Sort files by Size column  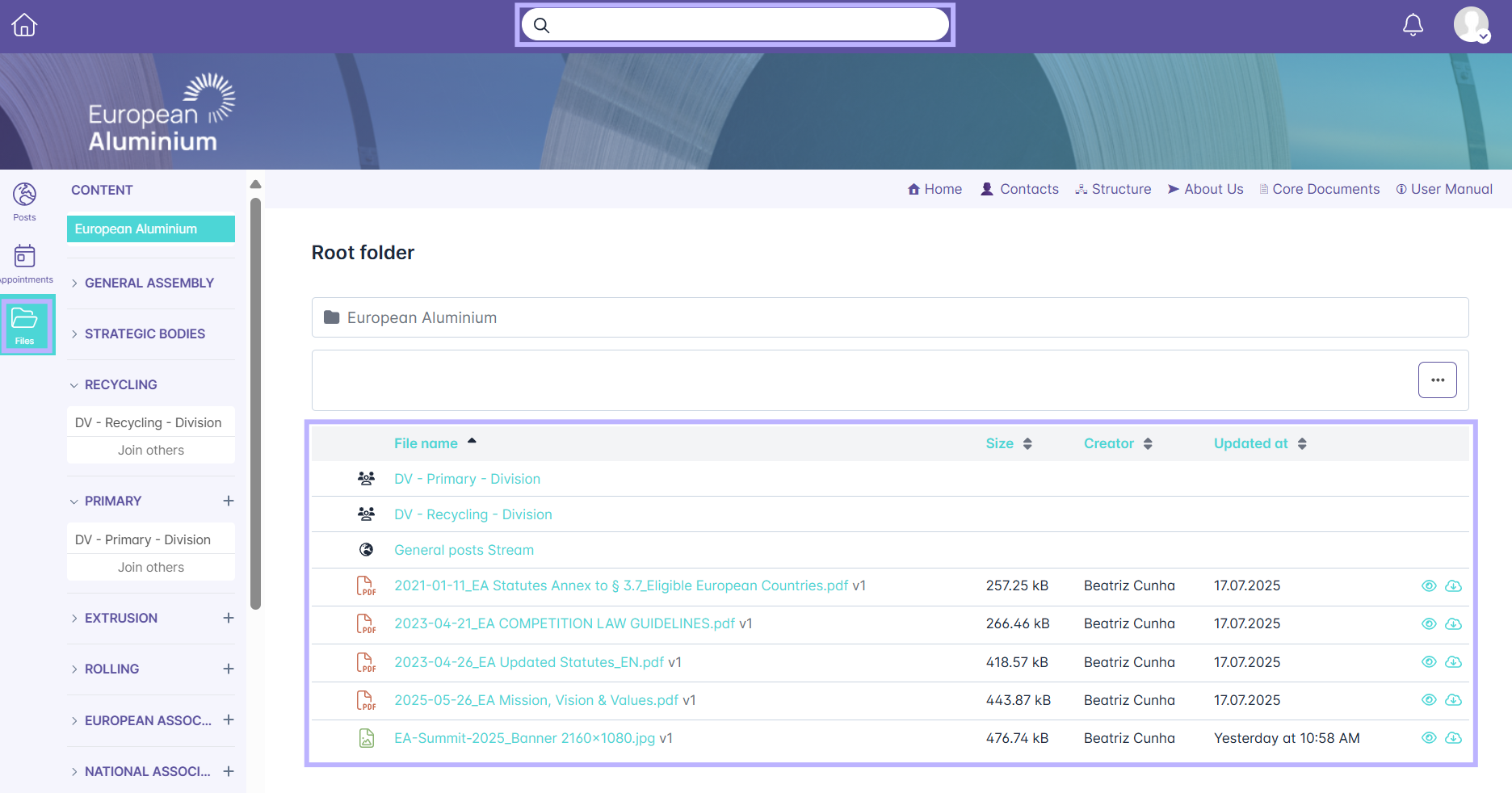pos(1008,443)
